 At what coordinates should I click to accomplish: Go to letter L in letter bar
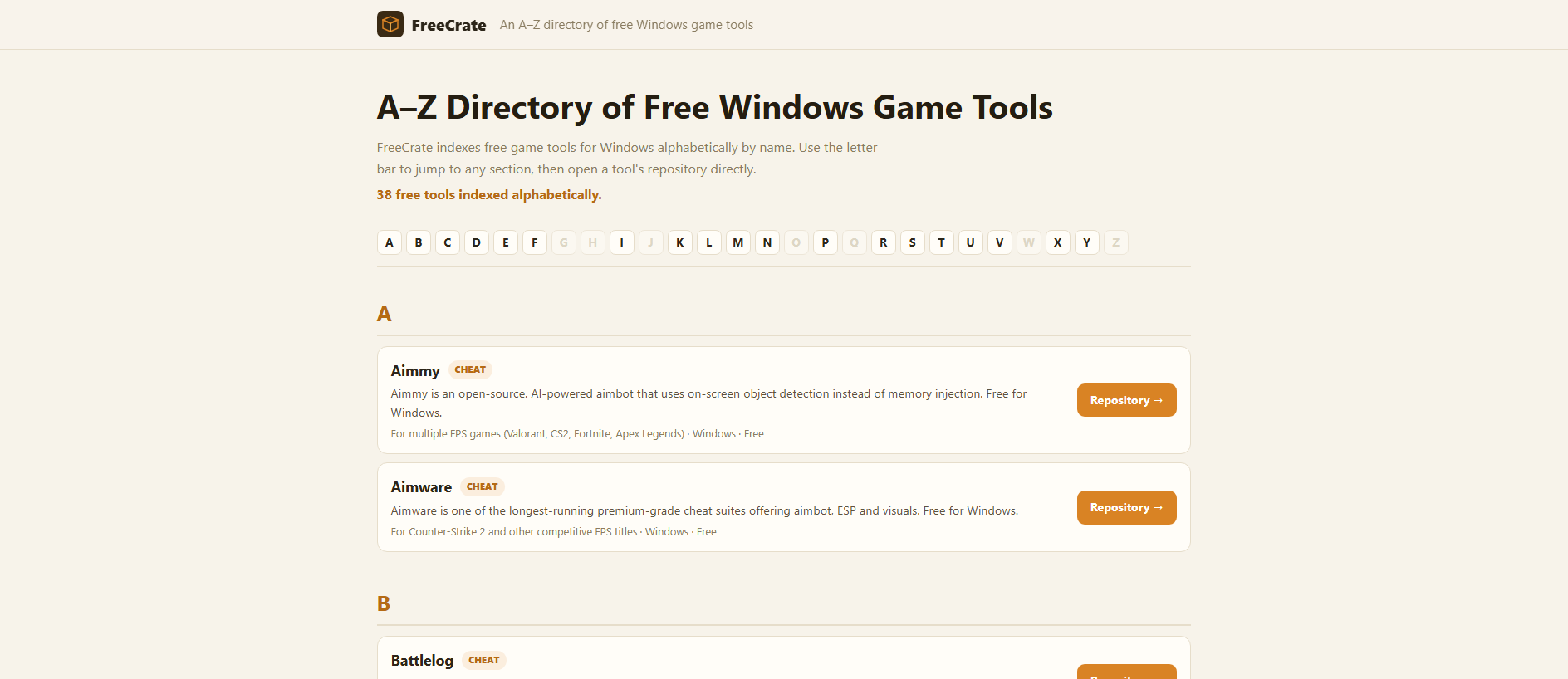(x=709, y=242)
